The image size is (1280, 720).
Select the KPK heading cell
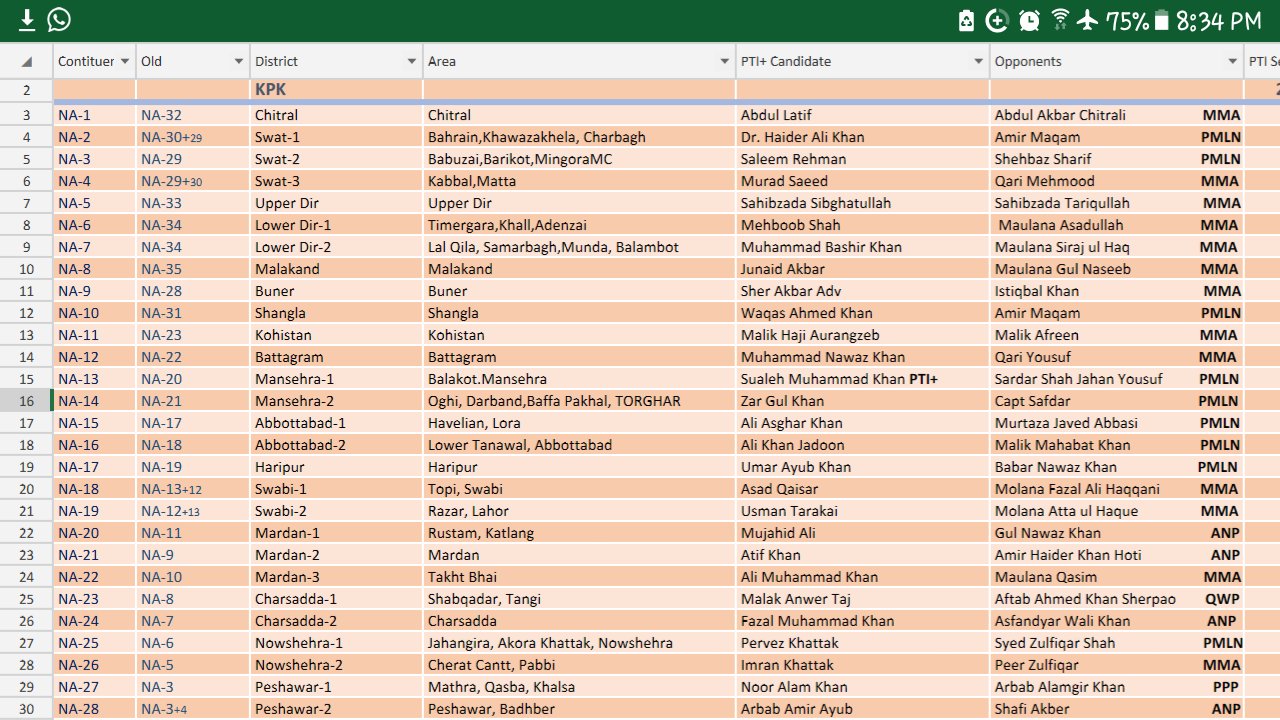point(270,89)
